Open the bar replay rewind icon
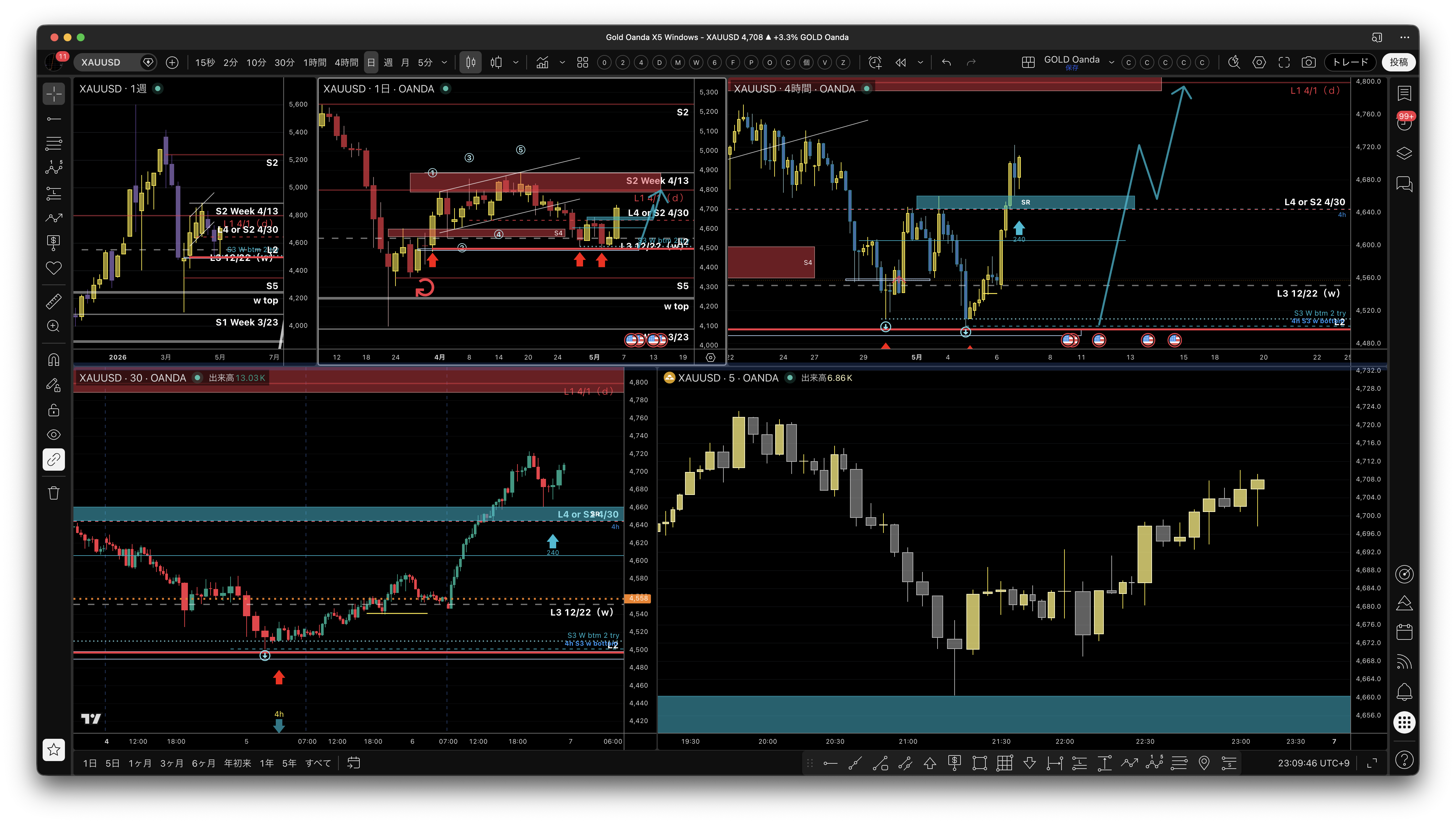This screenshot has width=1456, height=824. click(901, 62)
